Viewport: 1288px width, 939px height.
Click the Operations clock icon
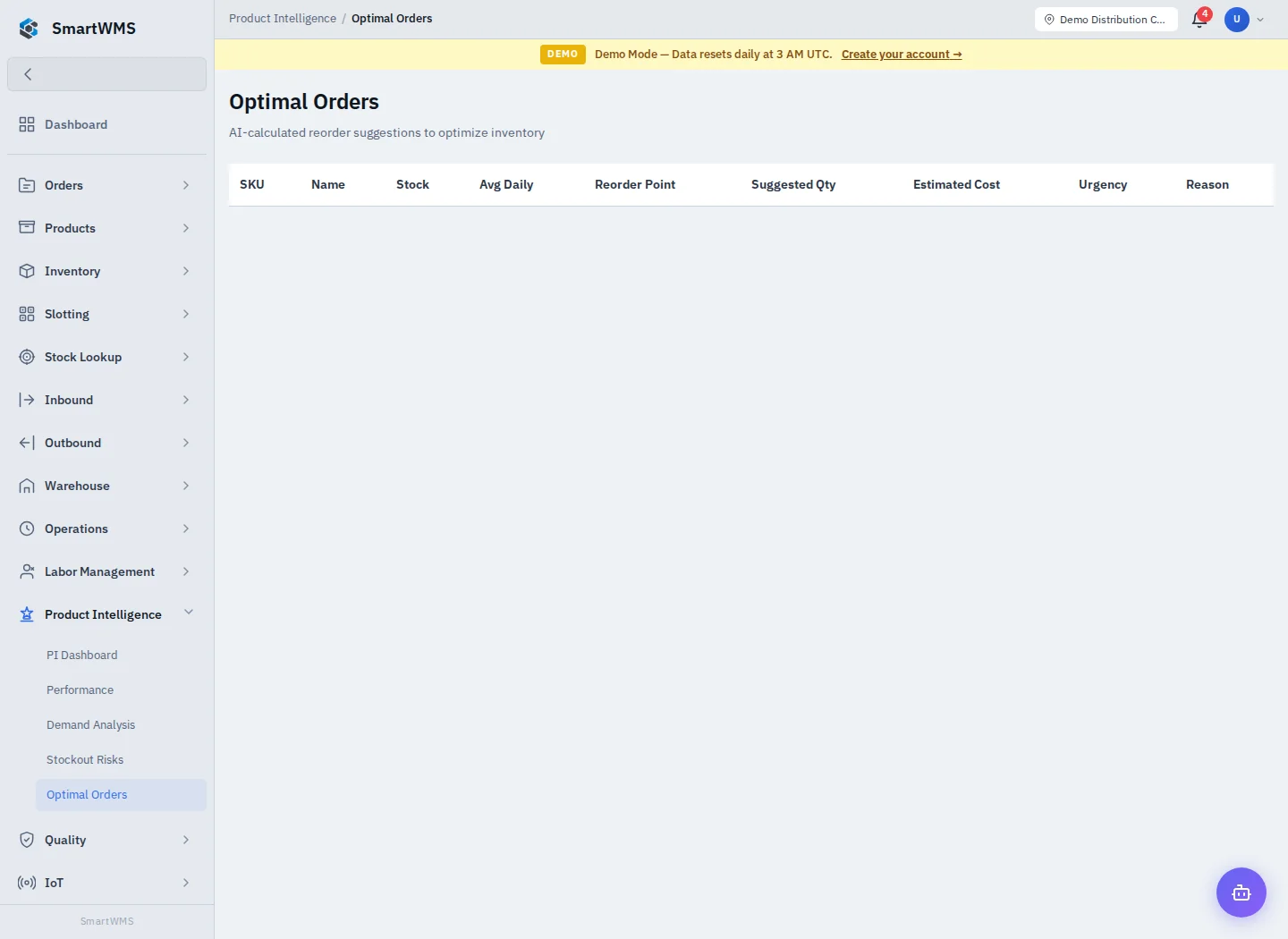pos(27,529)
